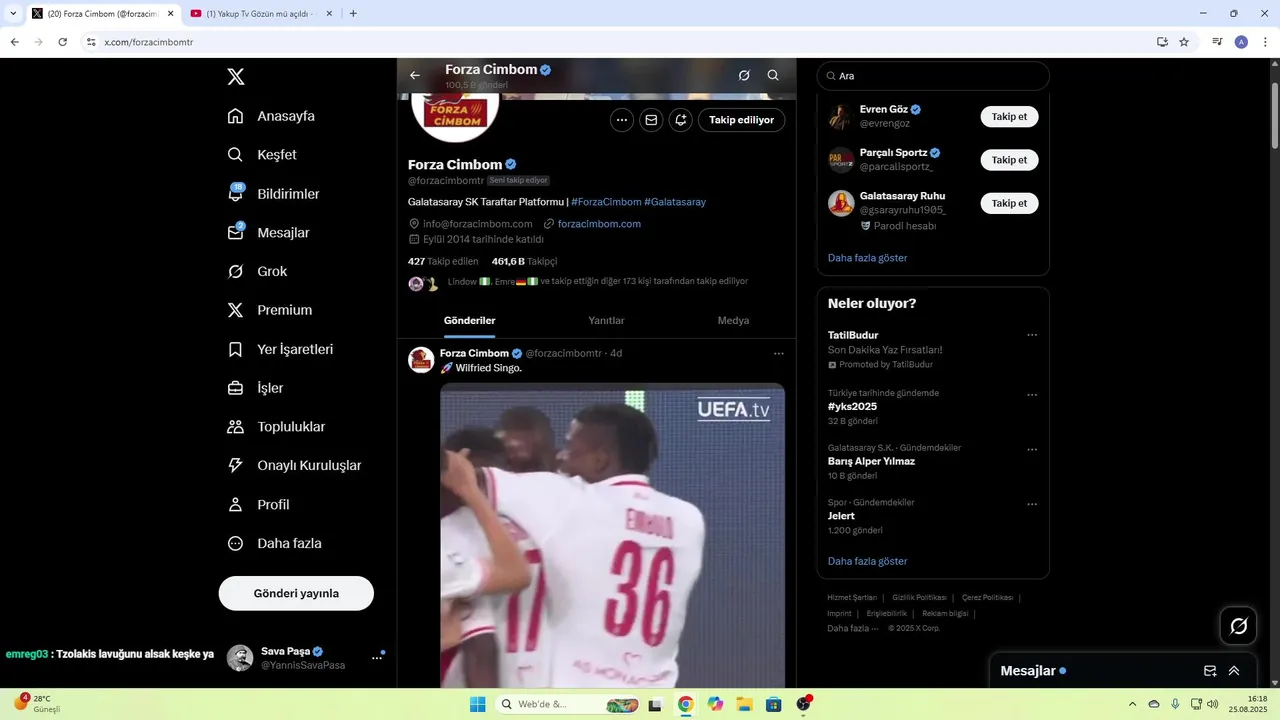
Task: Open the 461,6 B Takipçi list
Action: point(524,261)
